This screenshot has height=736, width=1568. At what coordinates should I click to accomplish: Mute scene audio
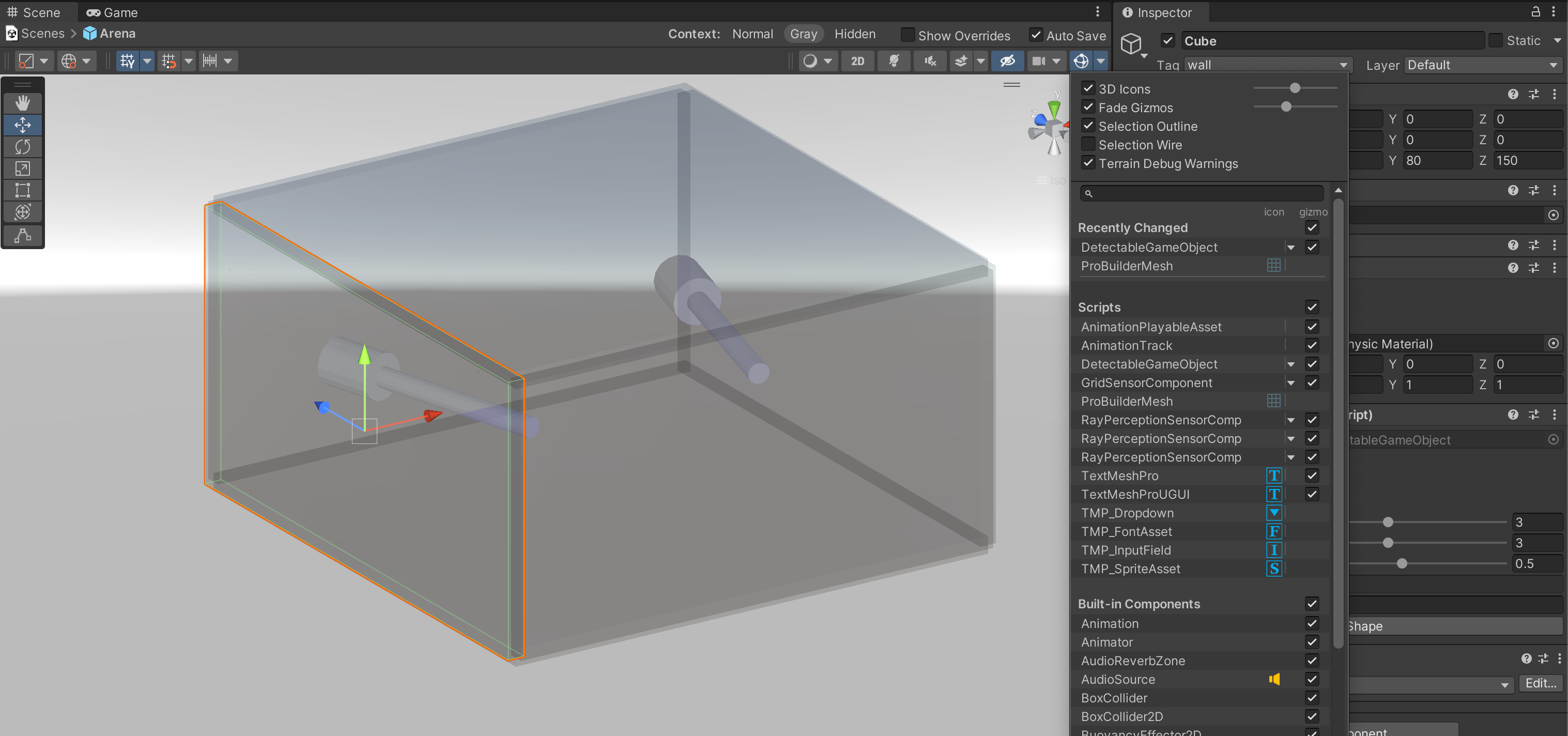929,61
